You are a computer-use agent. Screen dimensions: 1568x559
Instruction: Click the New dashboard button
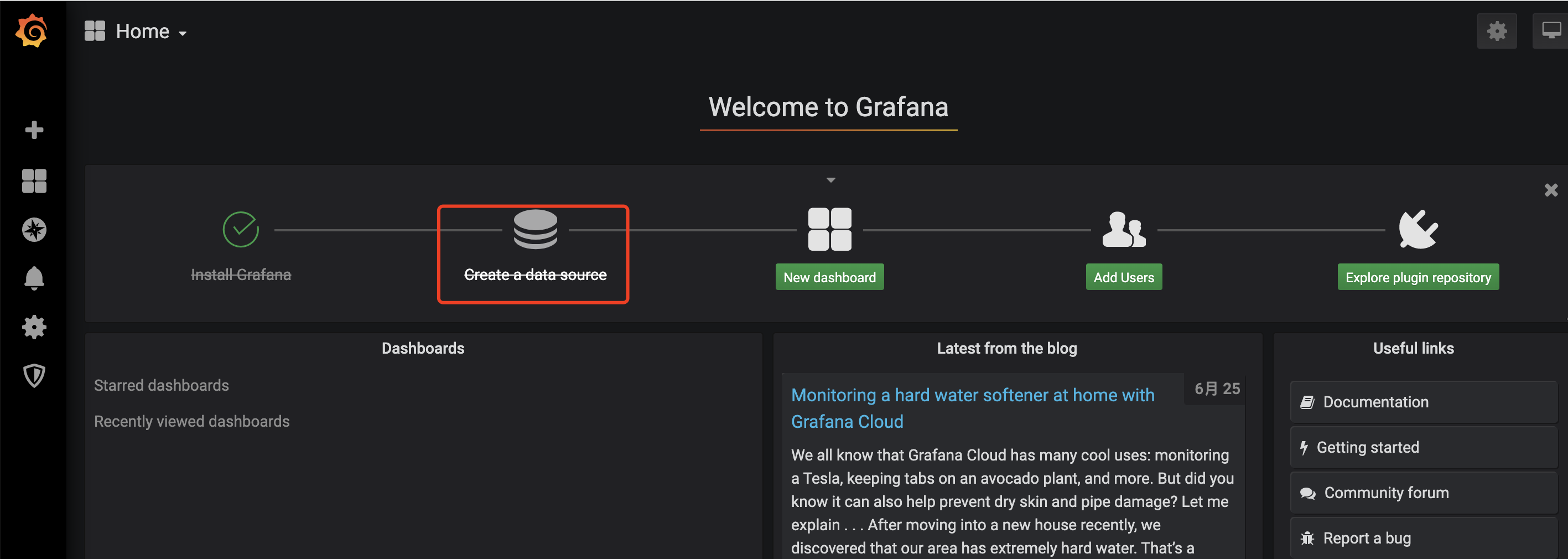click(x=830, y=277)
